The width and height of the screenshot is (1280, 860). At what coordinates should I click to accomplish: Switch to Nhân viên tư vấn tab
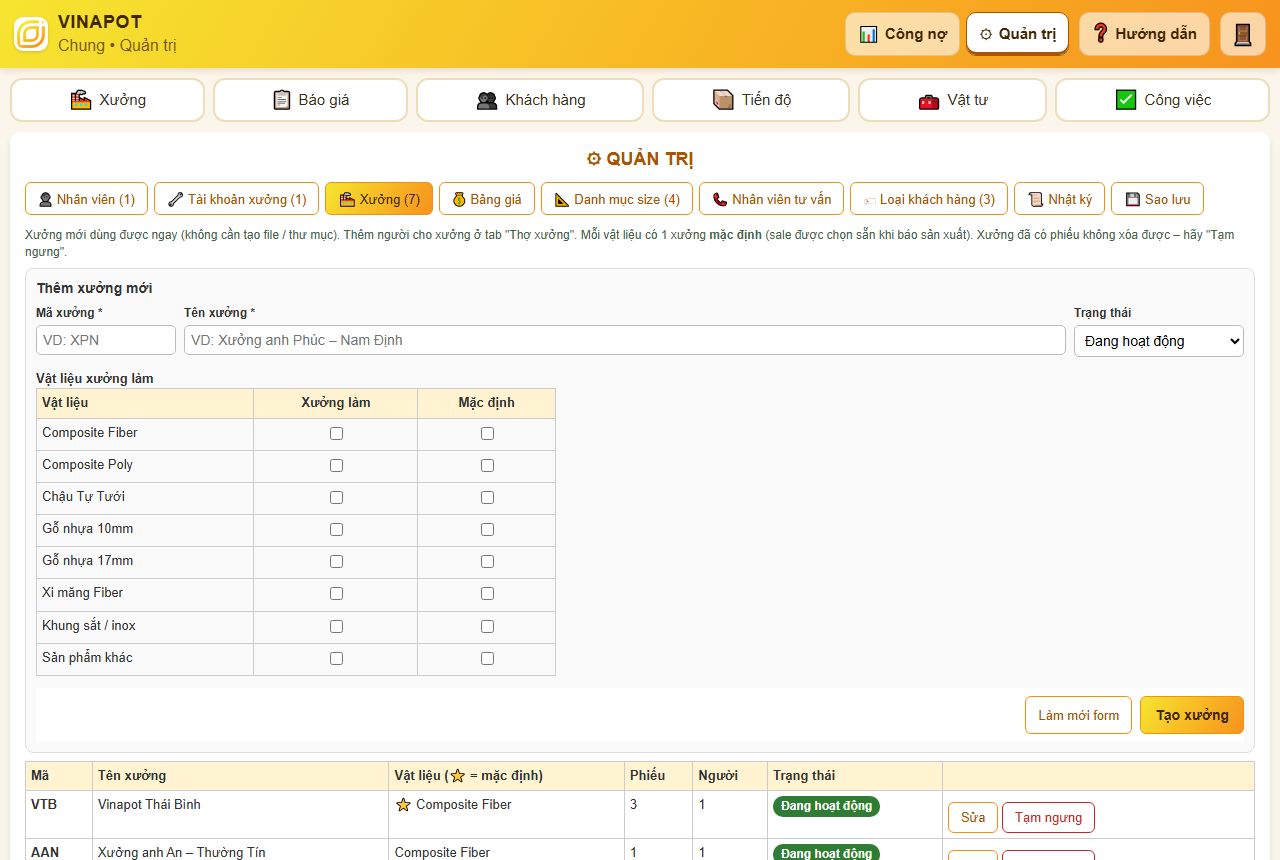point(771,199)
